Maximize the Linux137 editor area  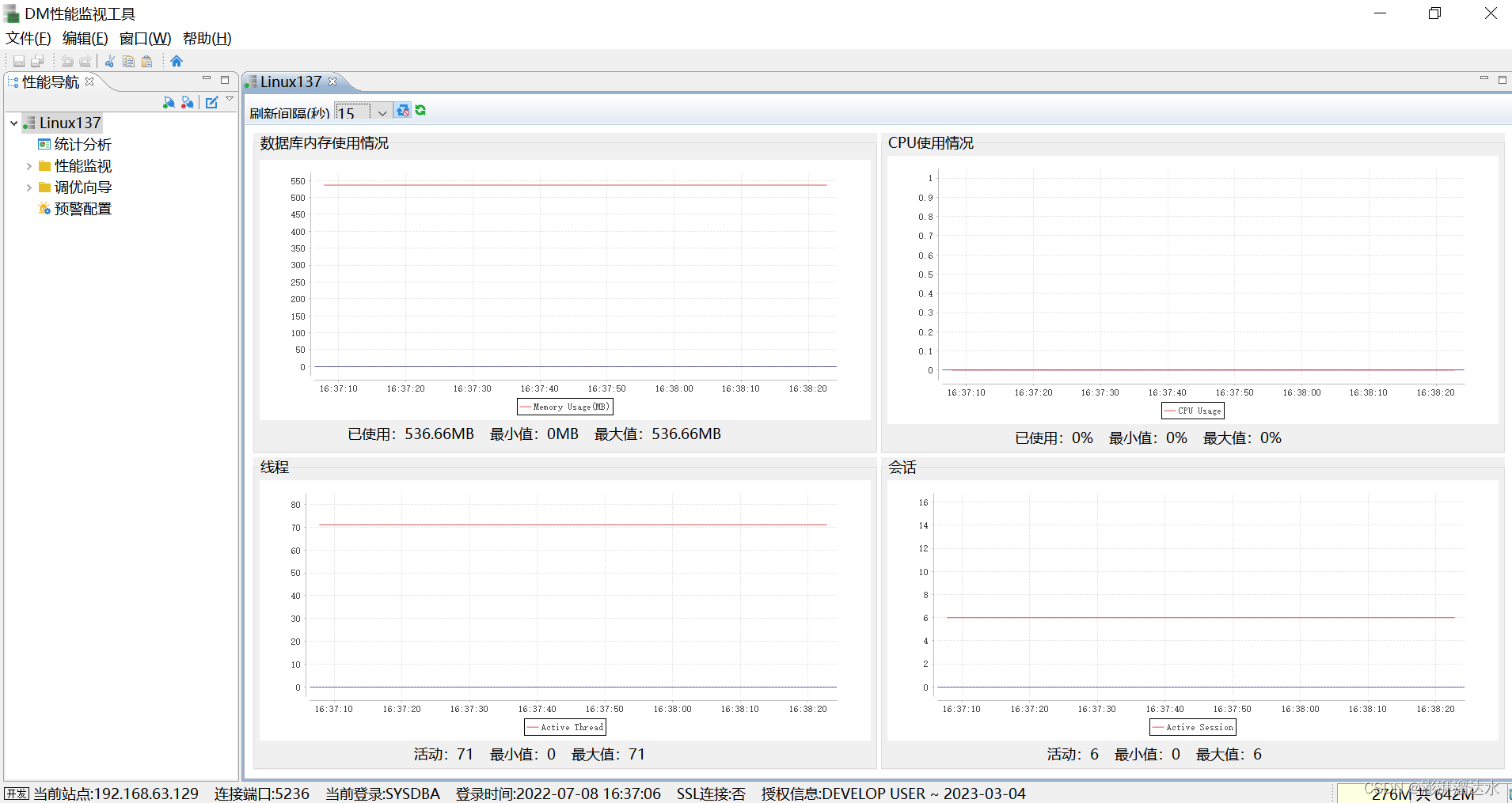1502,80
